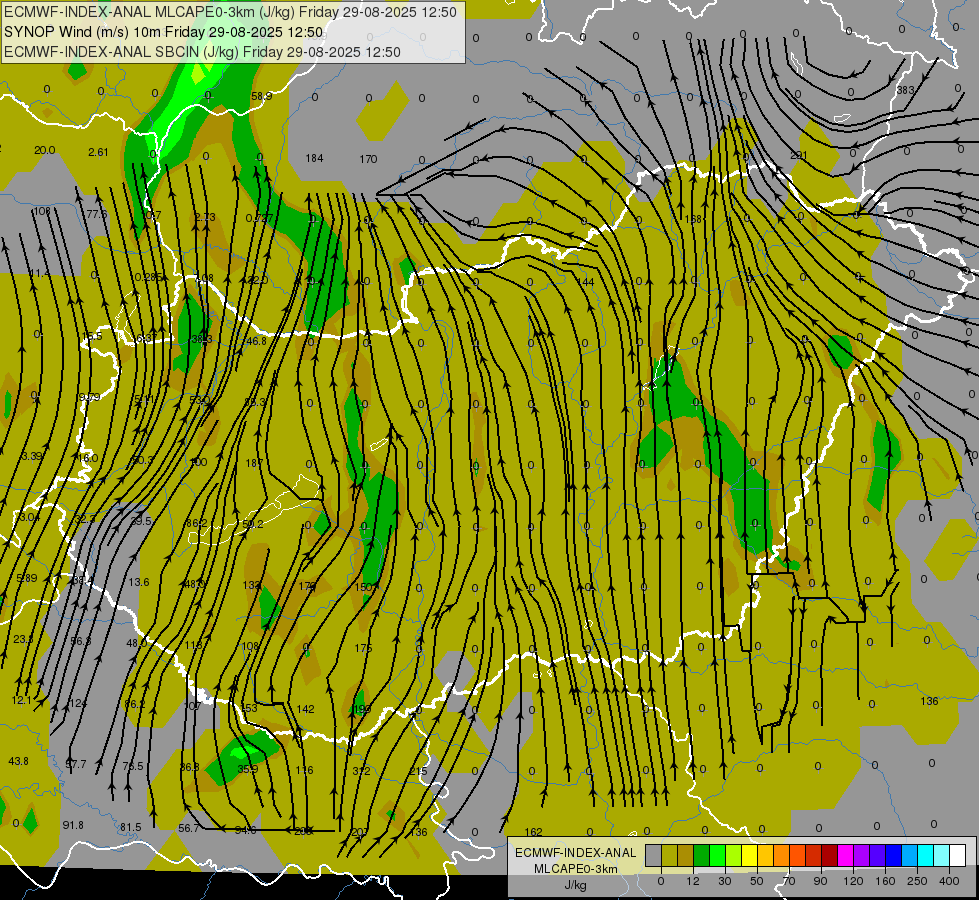Click legend scale label 90
The width and height of the screenshot is (979, 900).
(x=820, y=881)
